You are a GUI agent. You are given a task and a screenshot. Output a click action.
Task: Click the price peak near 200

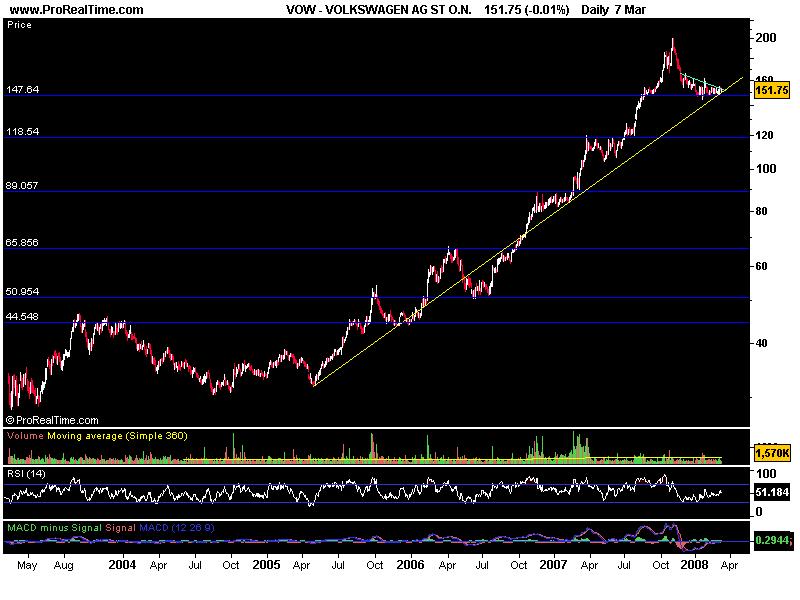click(x=672, y=40)
